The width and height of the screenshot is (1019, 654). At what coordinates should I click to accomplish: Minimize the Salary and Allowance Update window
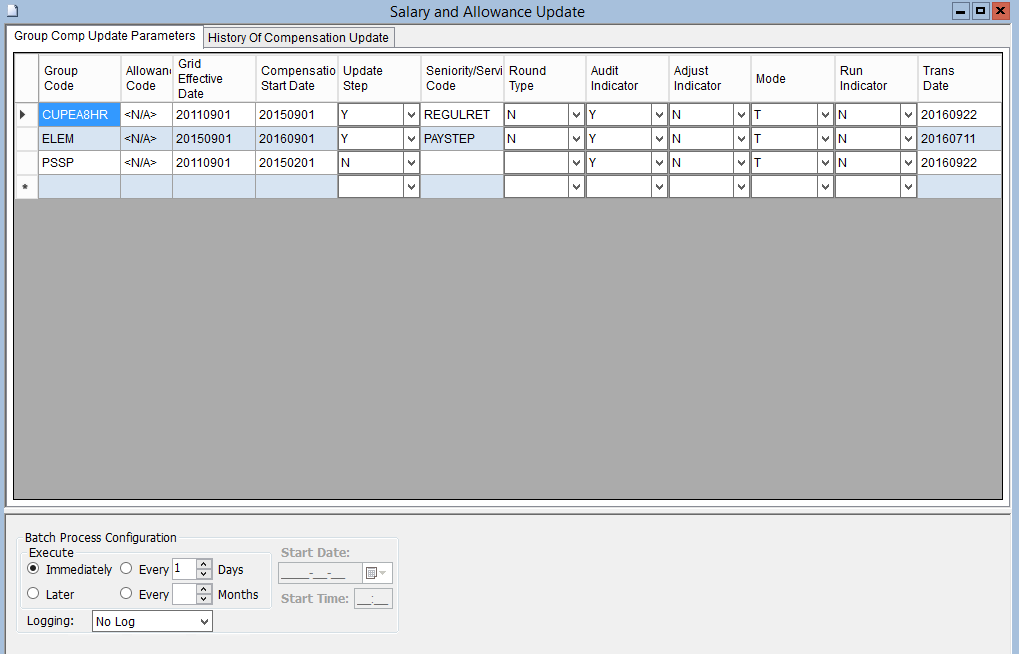961,11
